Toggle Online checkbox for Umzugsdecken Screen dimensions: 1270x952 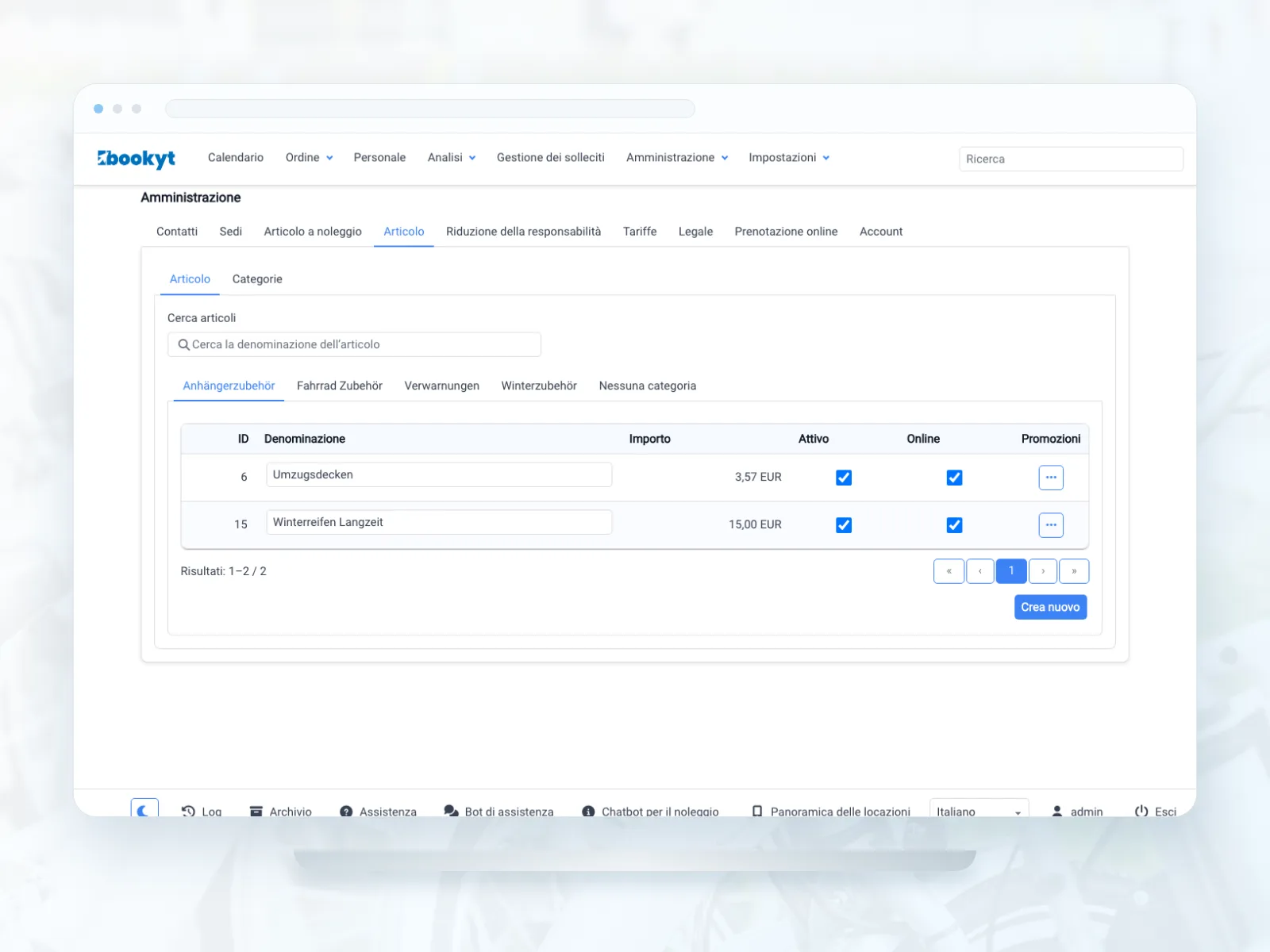tap(954, 478)
